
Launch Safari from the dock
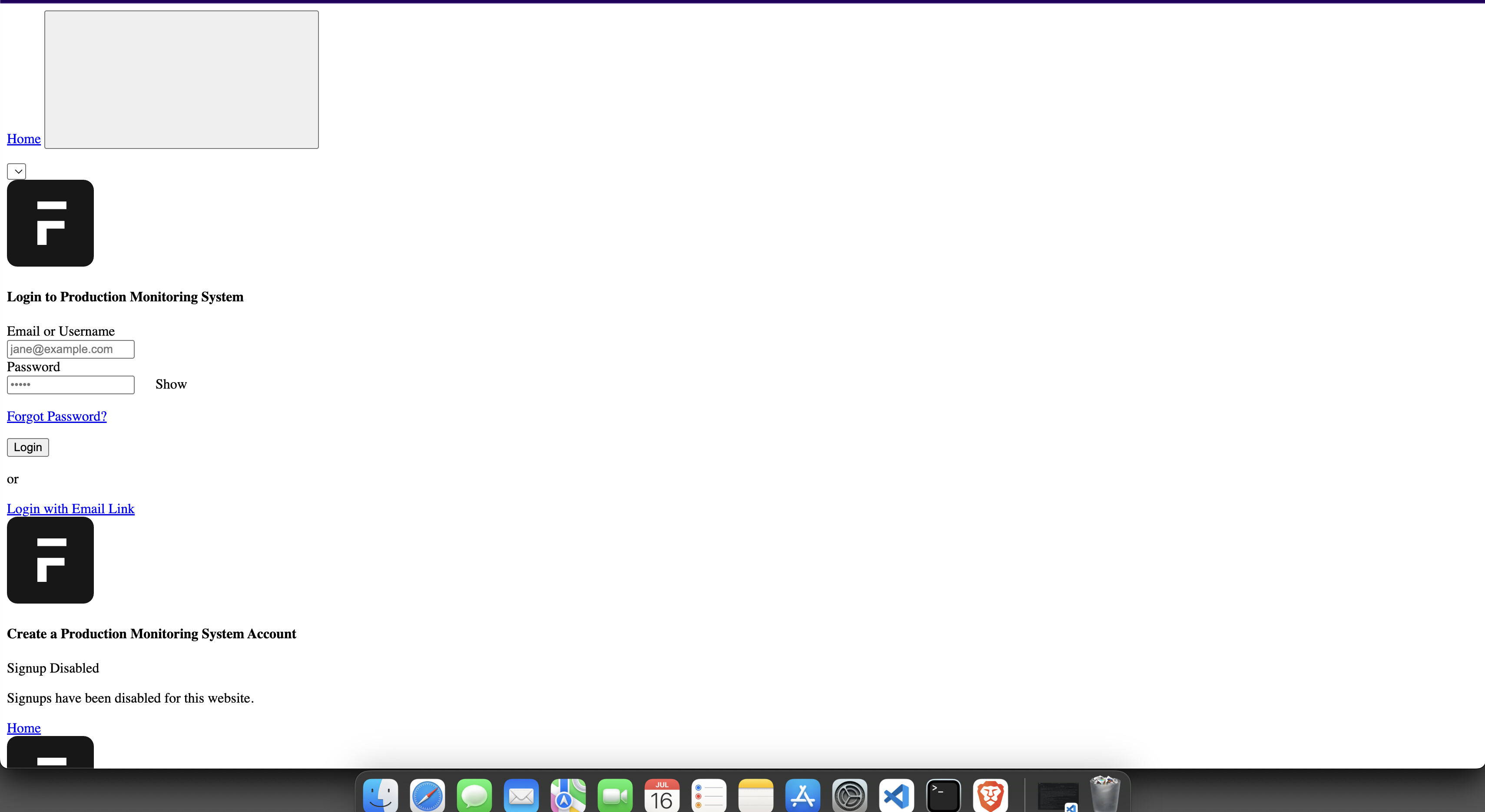(427, 796)
